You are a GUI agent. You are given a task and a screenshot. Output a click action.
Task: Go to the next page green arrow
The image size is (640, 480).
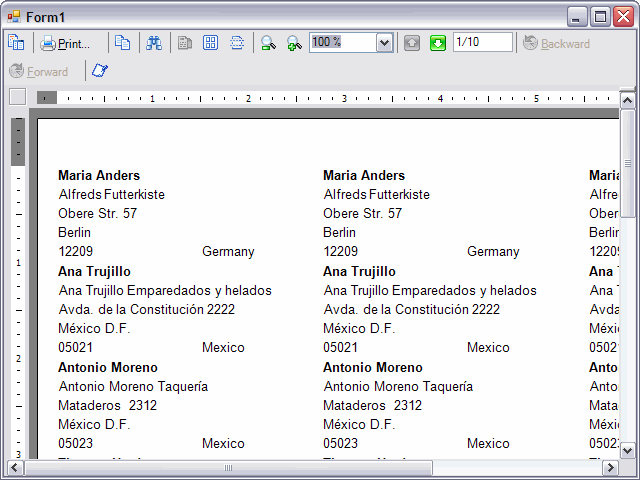pyautogui.click(x=438, y=43)
